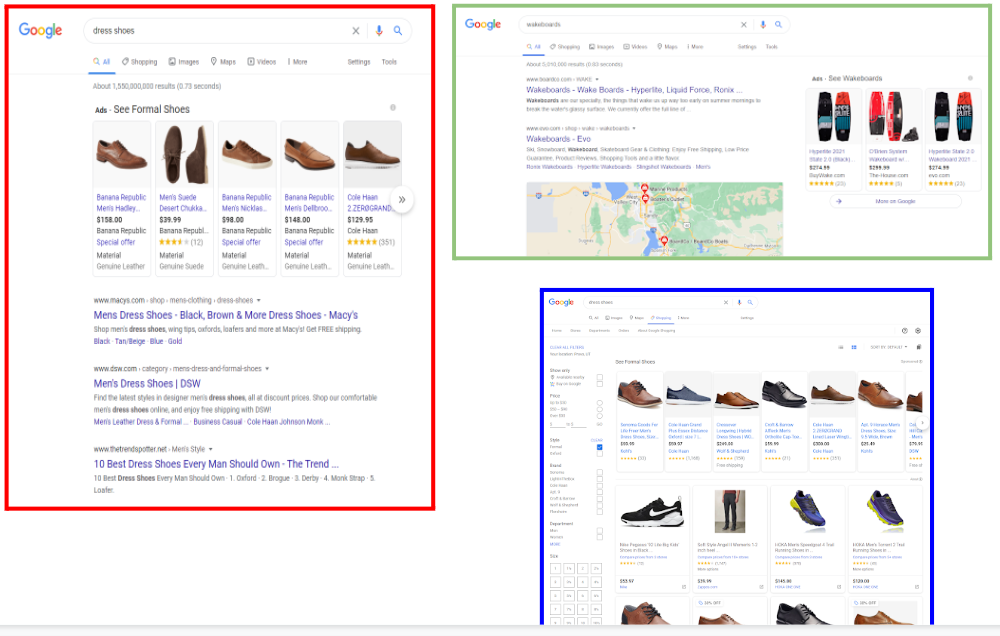Click the red map pin for BoardCo Boats

pyautogui.click(x=664, y=240)
